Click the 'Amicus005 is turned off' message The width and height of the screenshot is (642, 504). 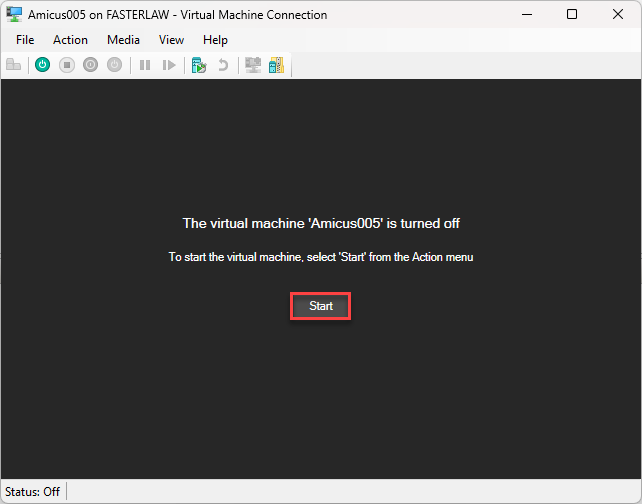(x=321, y=223)
